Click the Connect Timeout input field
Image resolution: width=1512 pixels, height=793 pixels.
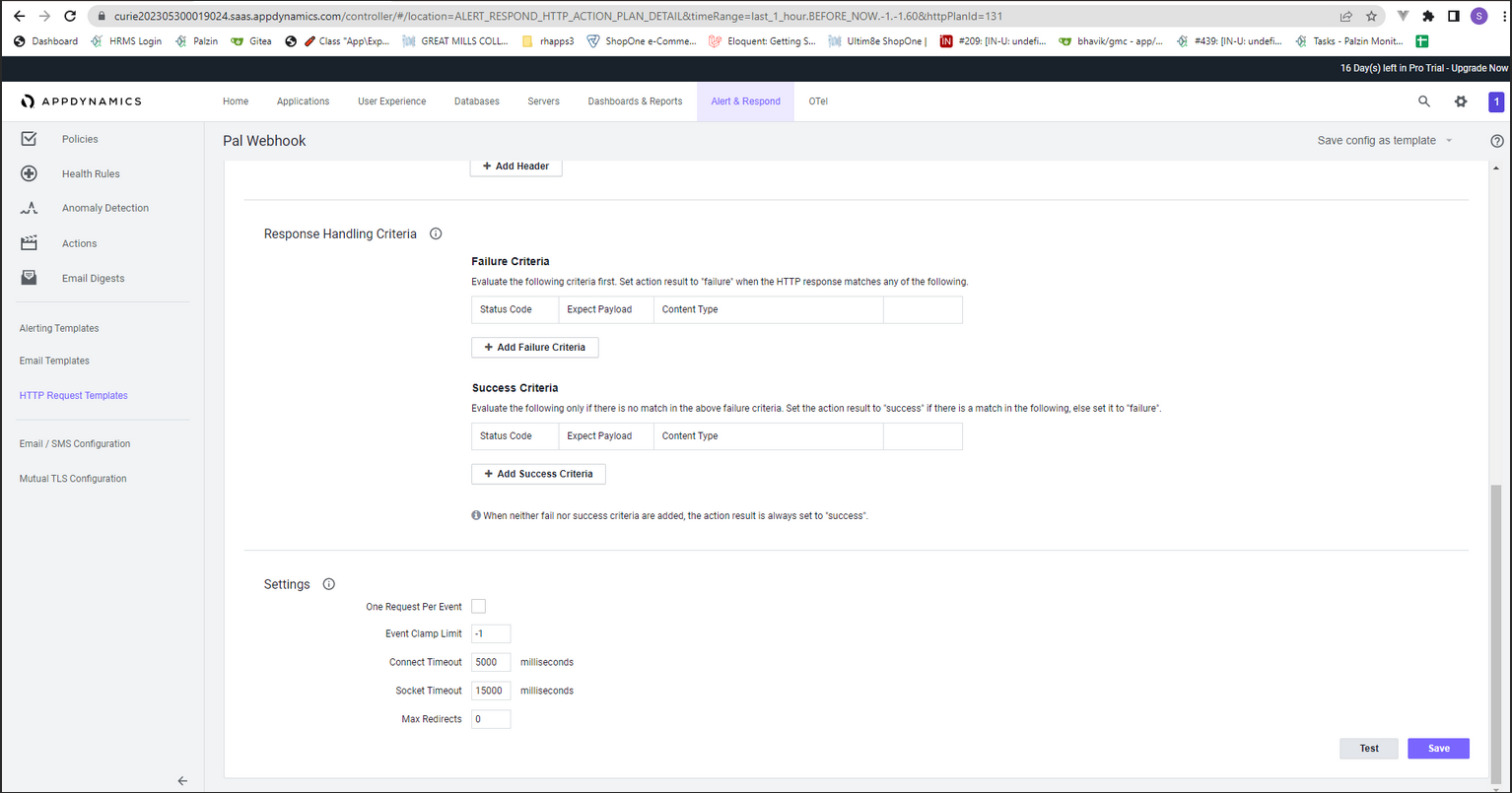click(491, 662)
